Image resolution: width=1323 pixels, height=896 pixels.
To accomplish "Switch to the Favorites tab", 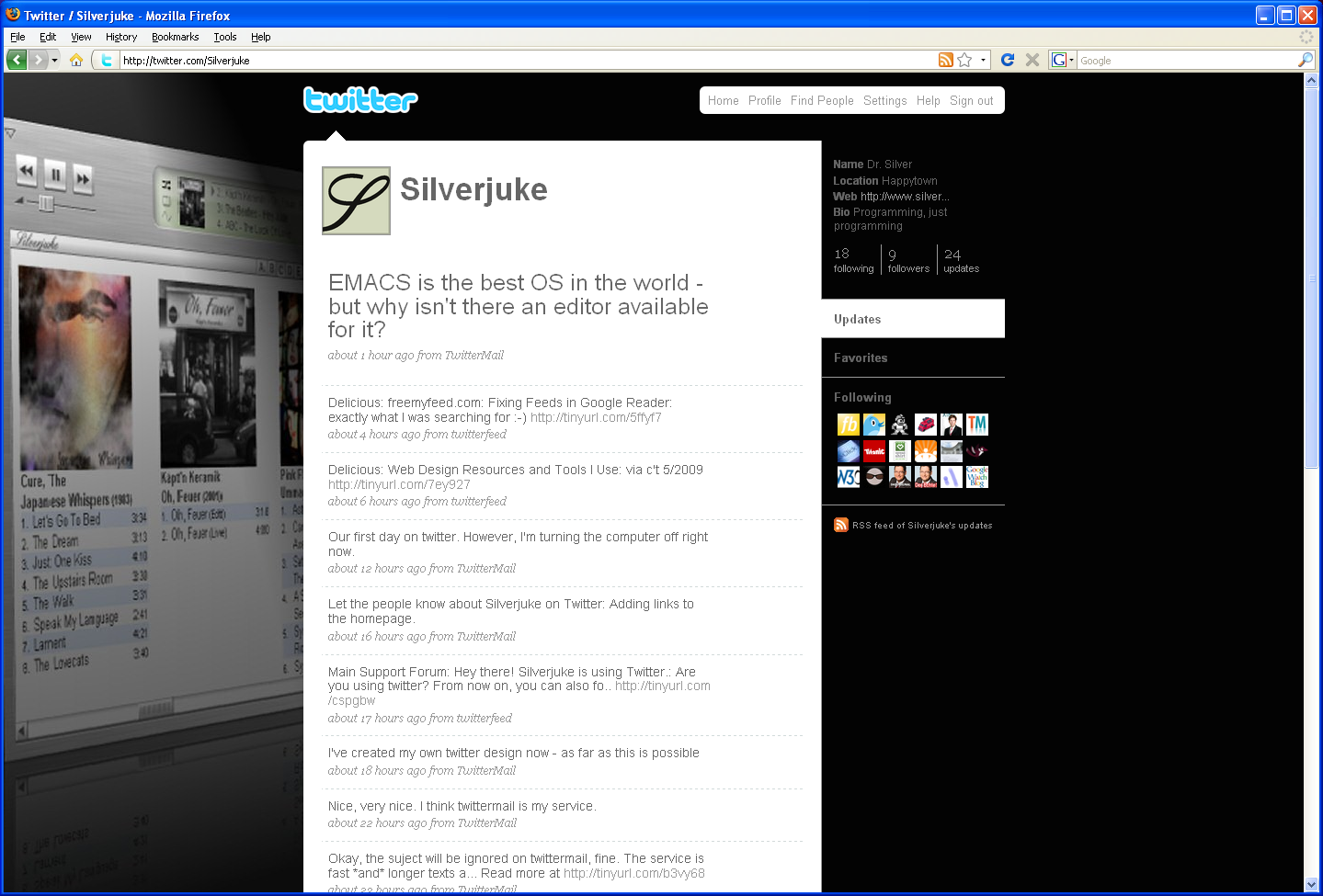I will tap(861, 357).
